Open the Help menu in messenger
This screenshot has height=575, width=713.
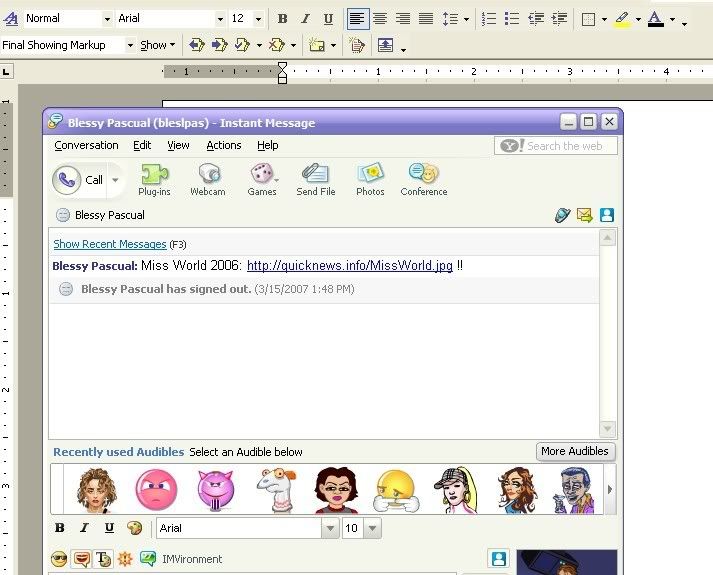point(267,145)
